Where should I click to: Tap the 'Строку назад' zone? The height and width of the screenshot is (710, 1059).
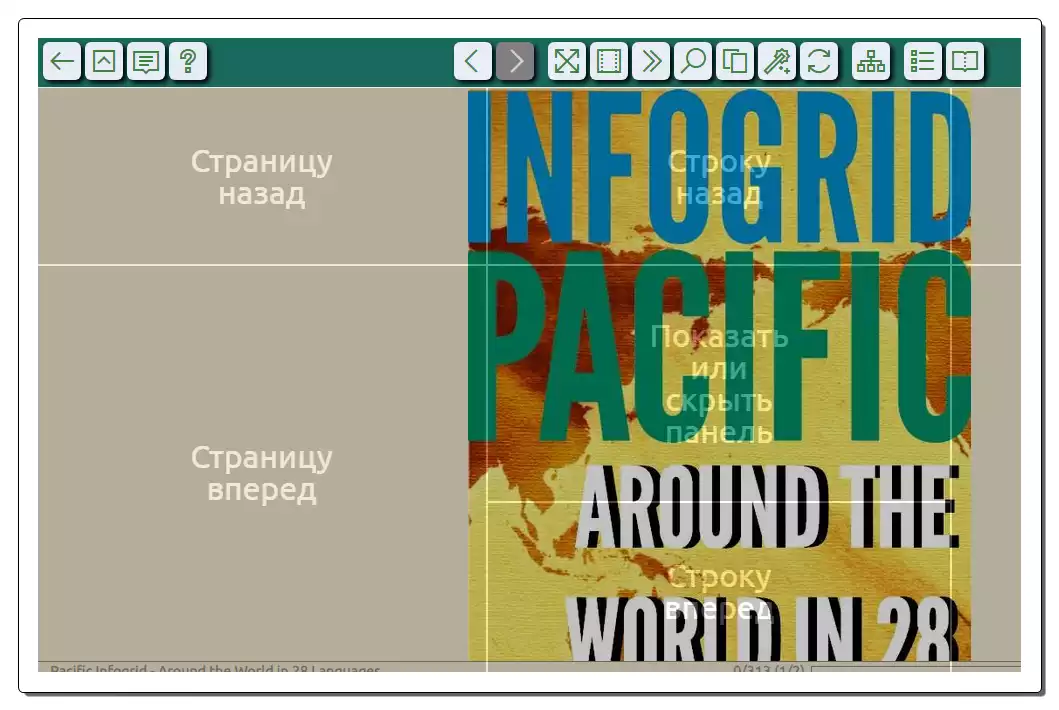[719, 176]
